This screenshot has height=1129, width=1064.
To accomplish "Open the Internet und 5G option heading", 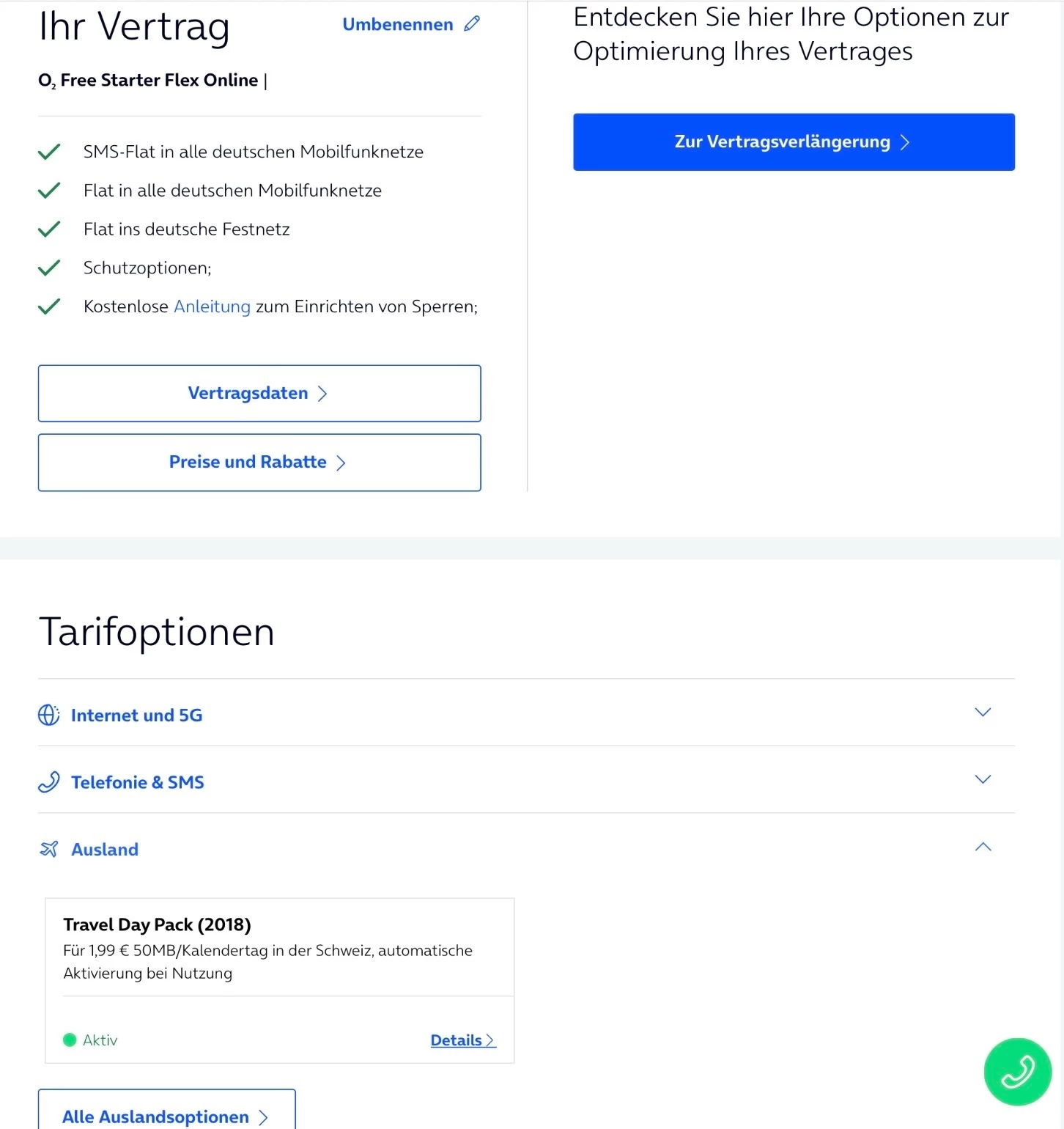I will pyautogui.click(x=136, y=716).
